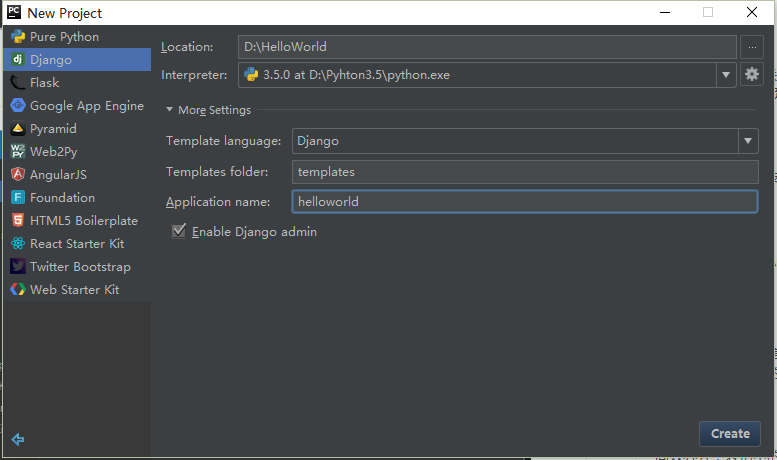The height and width of the screenshot is (460, 777).
Task: Open the location browse ellipsis button
Action: pos(752,47)
